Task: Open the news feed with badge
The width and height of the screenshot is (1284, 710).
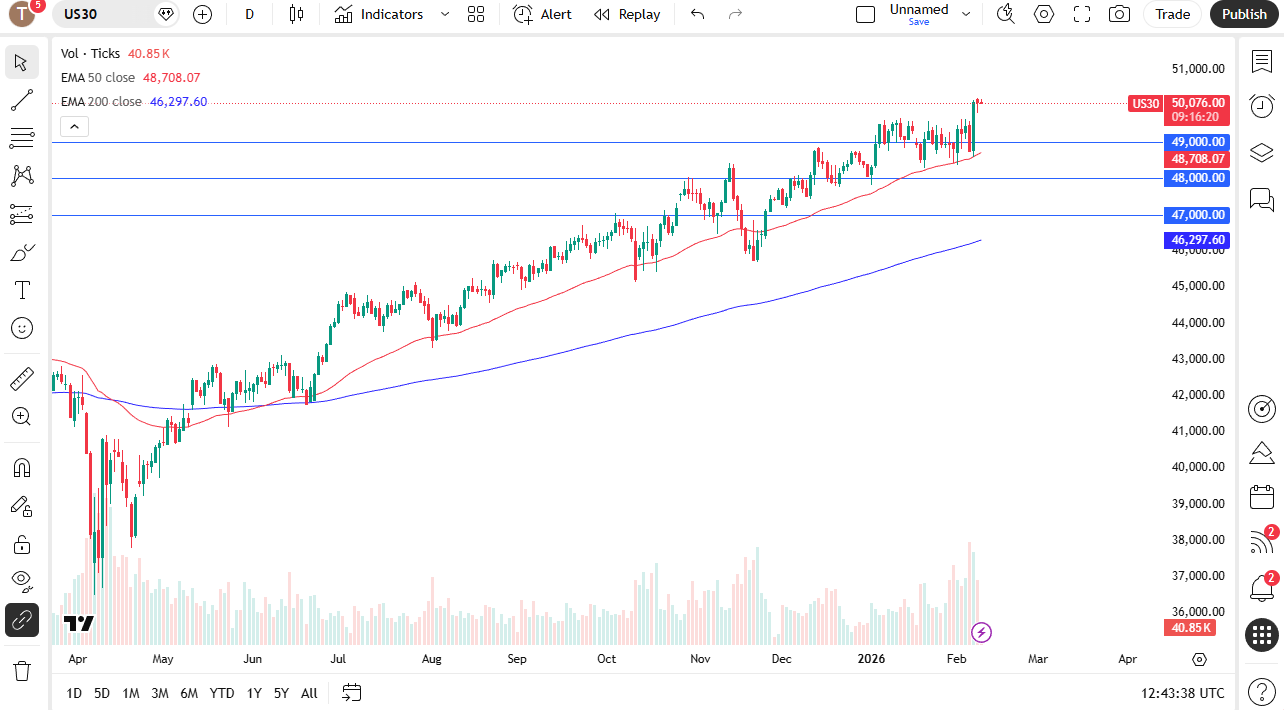Action: [x=1262, y=542]
